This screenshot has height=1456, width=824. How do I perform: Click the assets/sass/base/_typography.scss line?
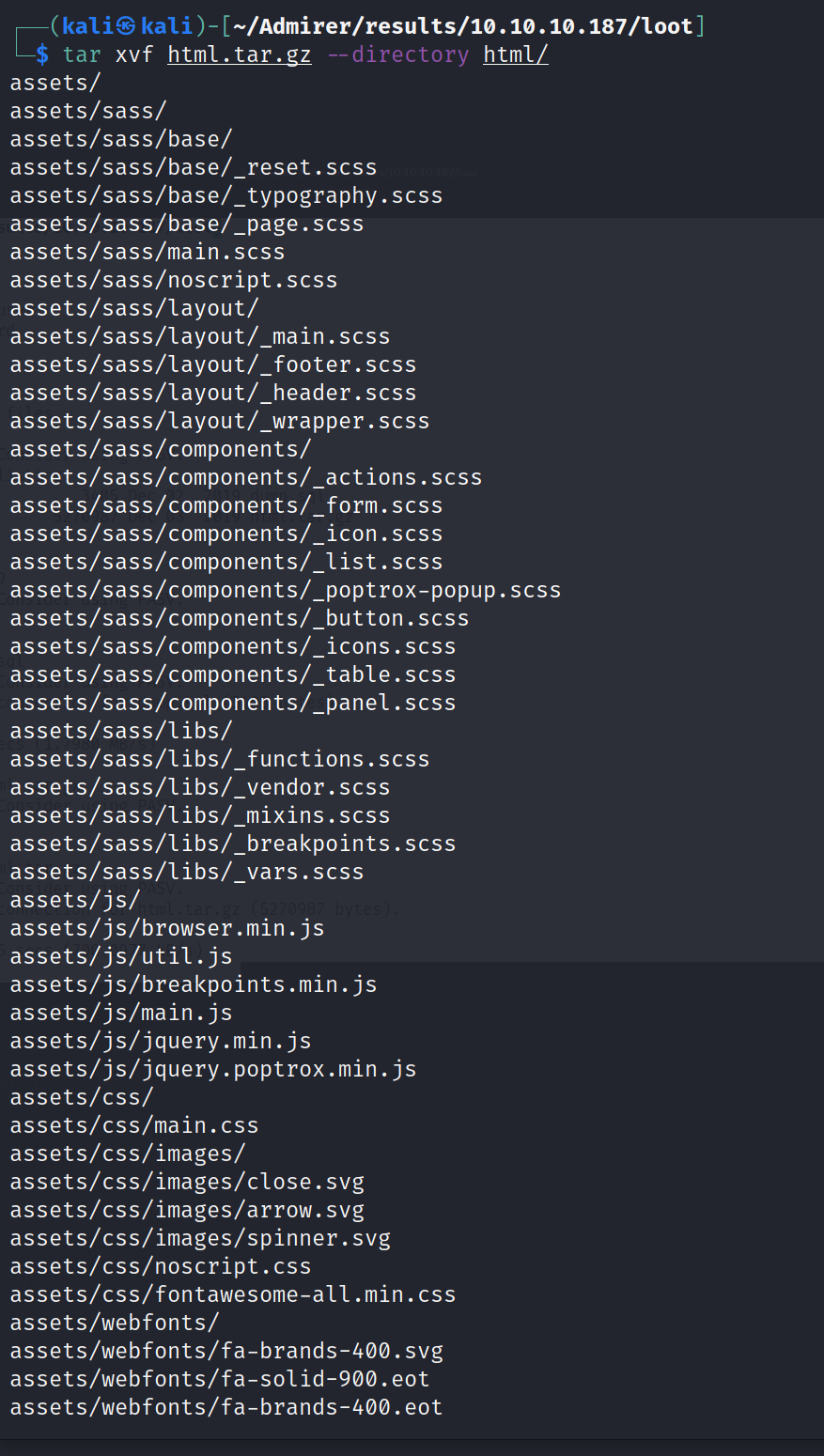coord(225,195)
